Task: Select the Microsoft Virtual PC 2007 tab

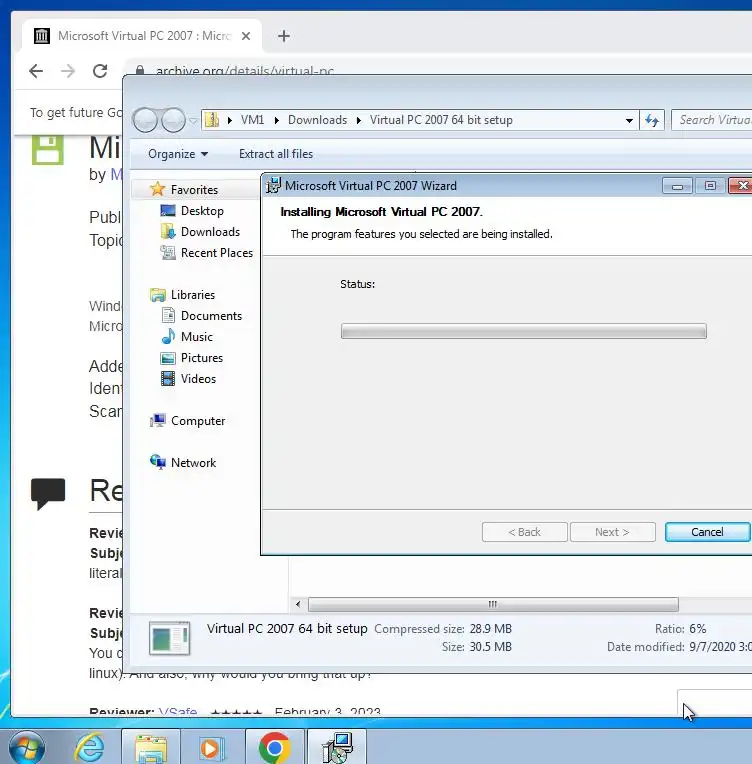Action: coord(142,36)
